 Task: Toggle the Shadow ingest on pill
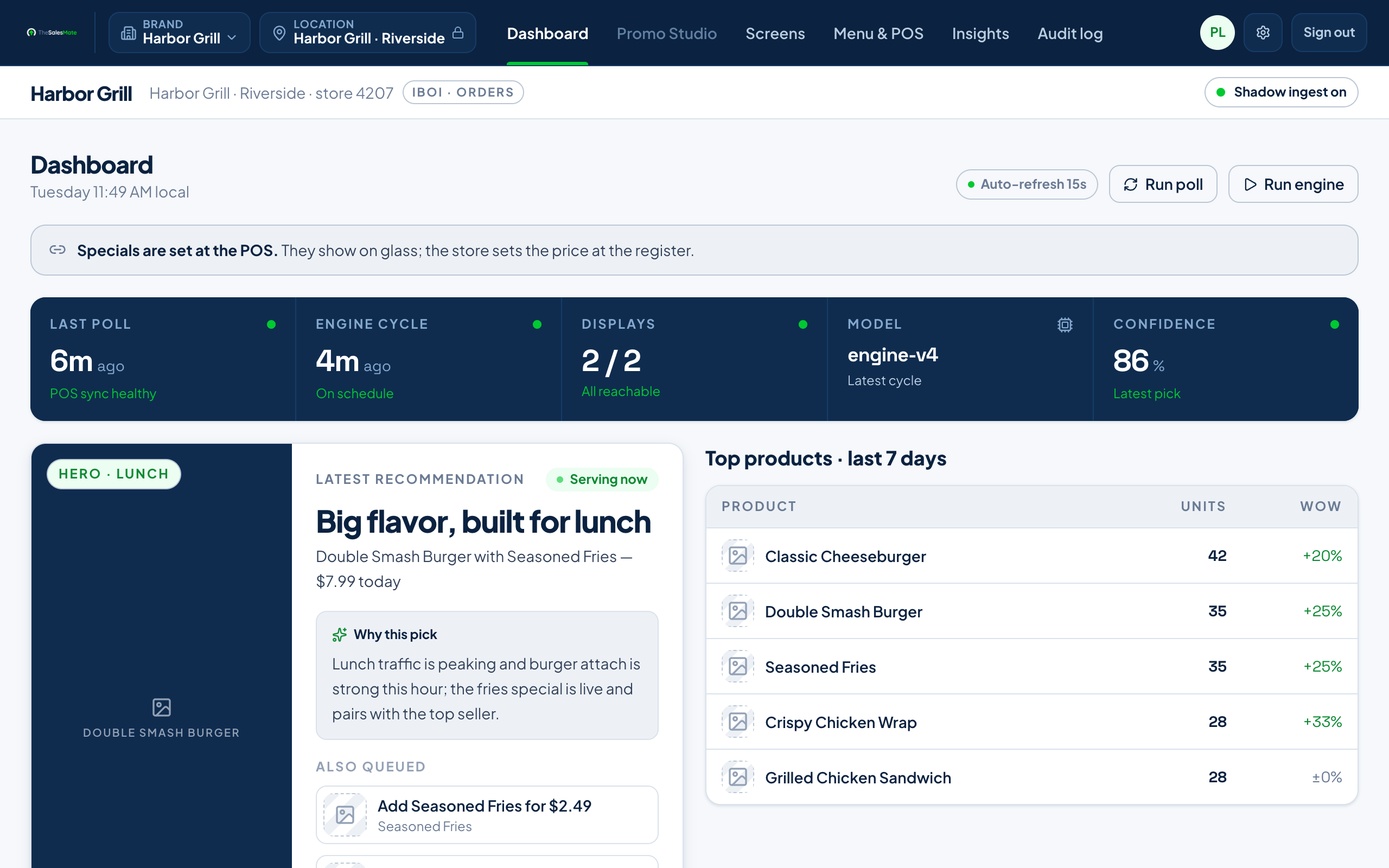[1281, 92]
